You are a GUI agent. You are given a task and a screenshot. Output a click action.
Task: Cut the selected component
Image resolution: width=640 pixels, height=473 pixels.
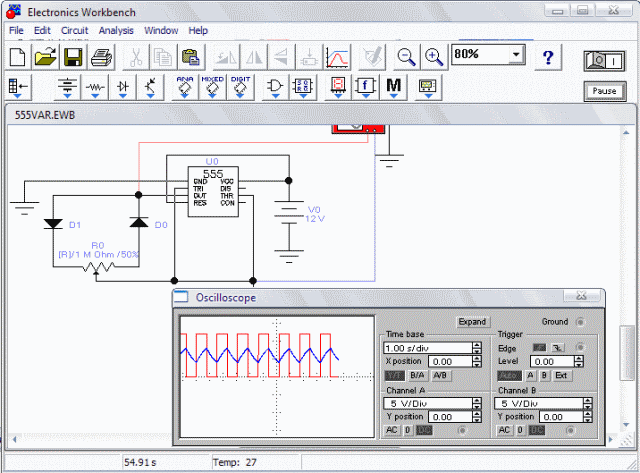tap(136, 57)
